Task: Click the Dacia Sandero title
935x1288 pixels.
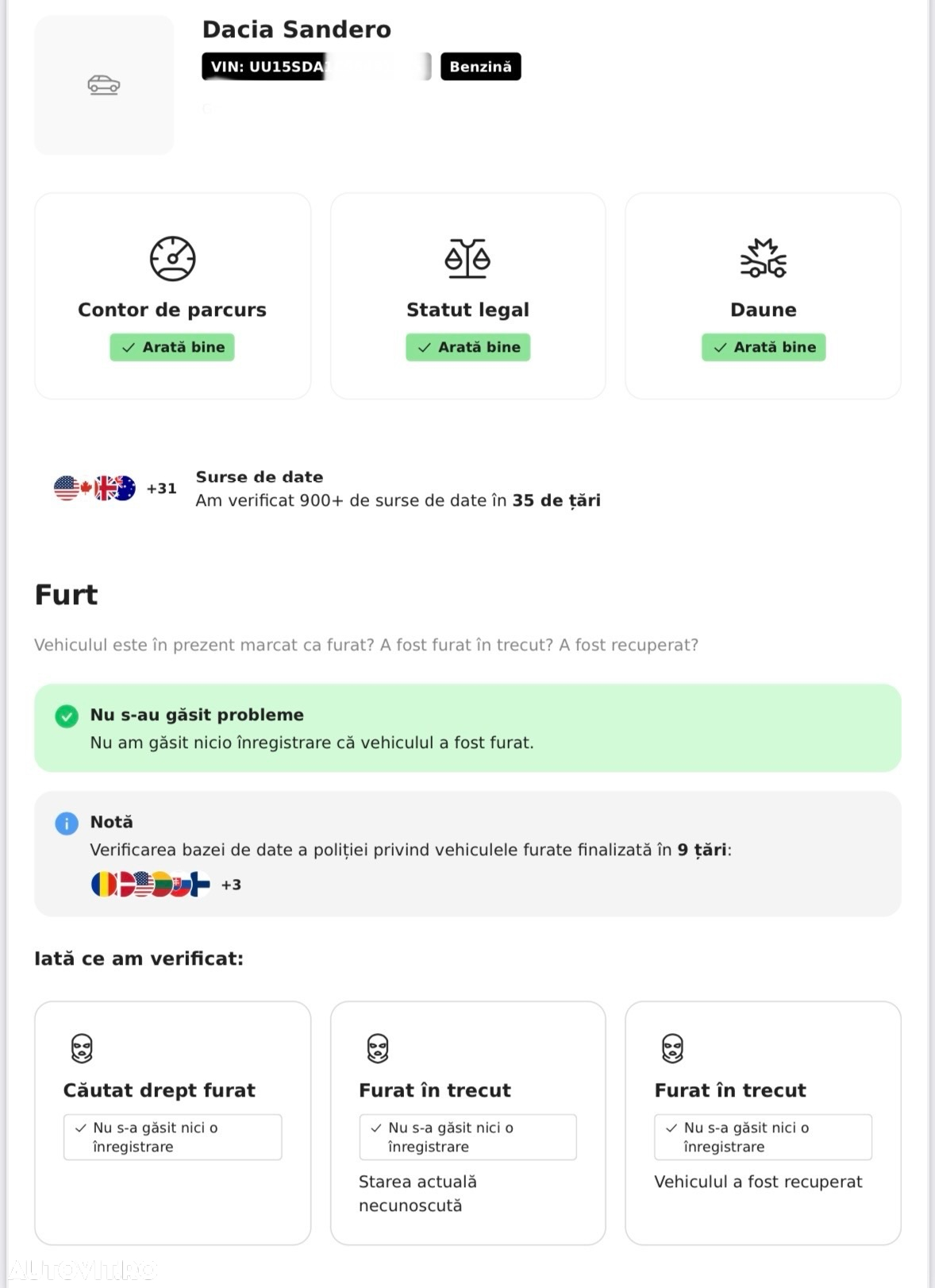Action: (x=297, y=29)
